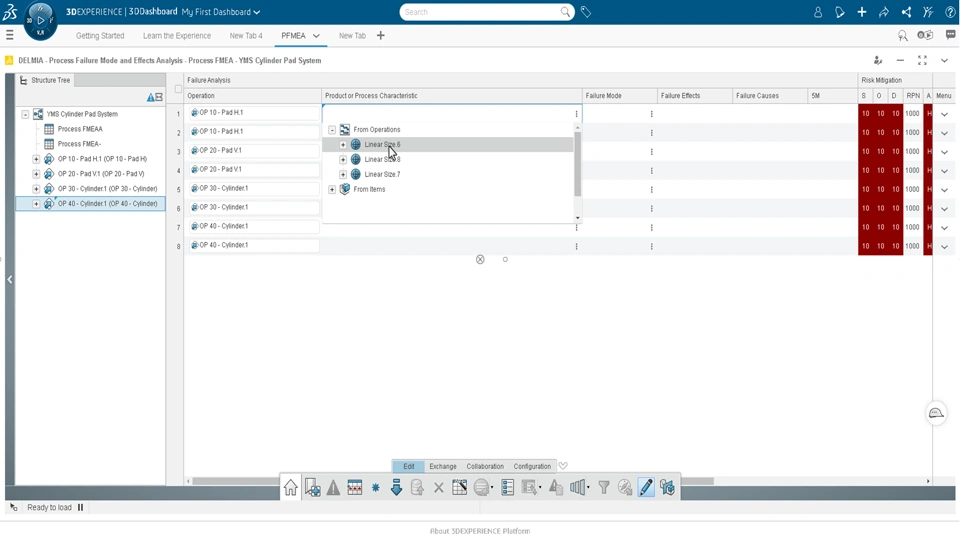Open the Collaboration action bar section
Image resolution: width=960 pixels, height=540 pixels.
click(x=485, y=467)
